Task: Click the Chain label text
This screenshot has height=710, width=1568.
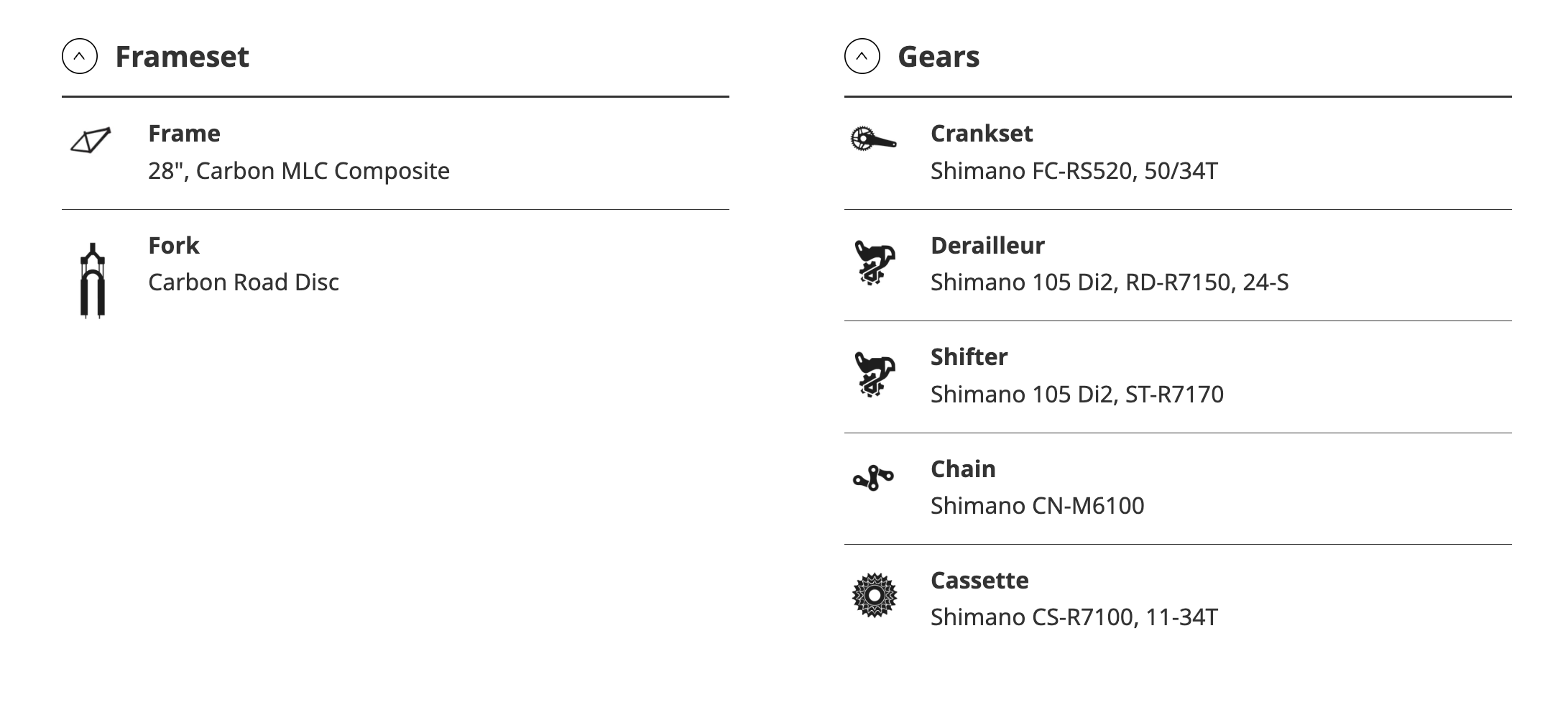Action: point(963,469)
